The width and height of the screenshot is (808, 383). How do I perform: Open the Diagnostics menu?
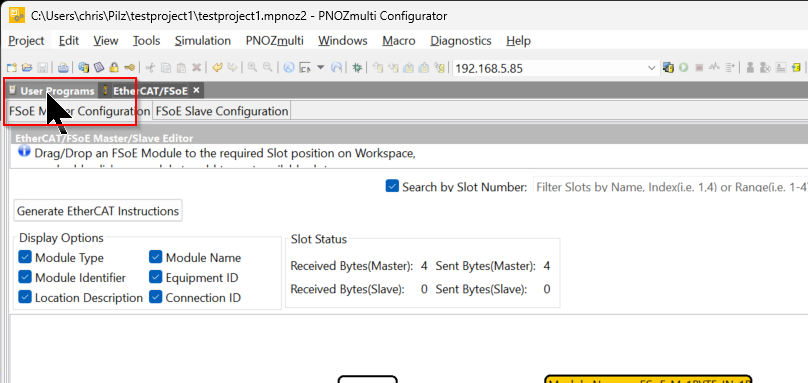click(x=461, y=41)
